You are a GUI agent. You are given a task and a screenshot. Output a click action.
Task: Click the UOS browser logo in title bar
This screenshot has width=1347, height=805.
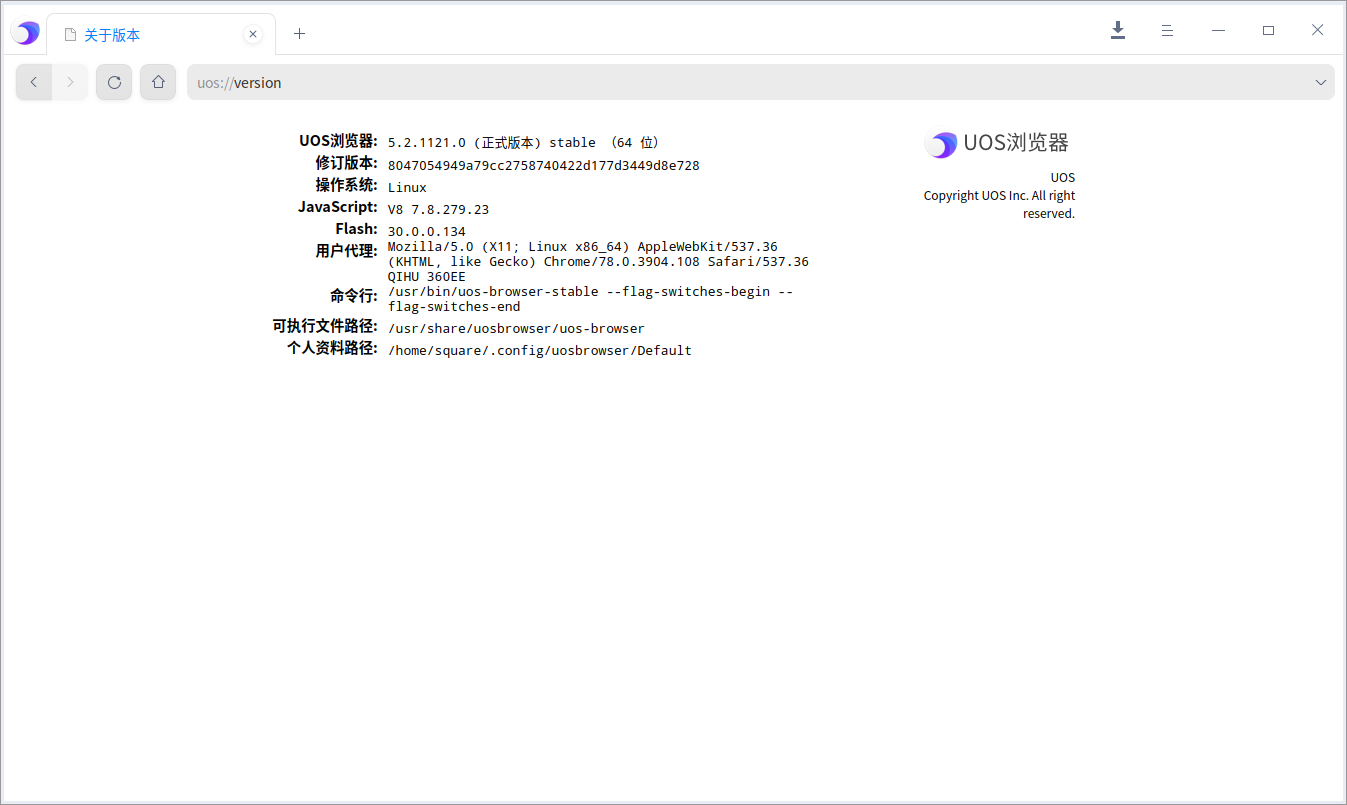point(25,33)
